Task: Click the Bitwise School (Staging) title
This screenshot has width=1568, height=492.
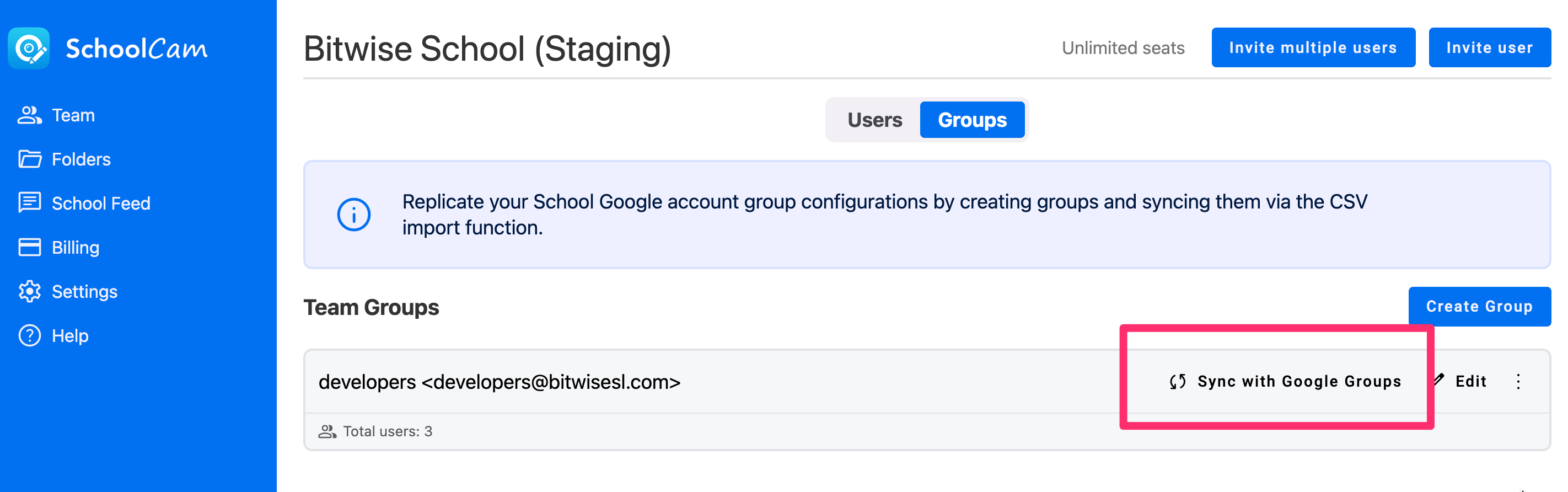Action: (487, 49)
